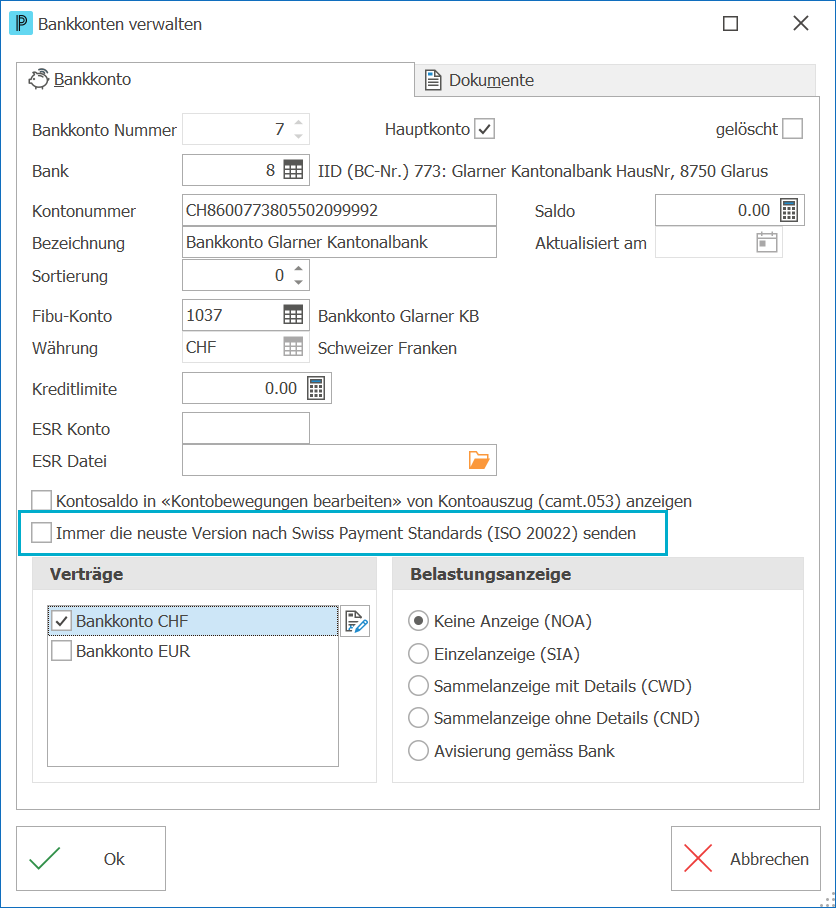Open the bank lookup table icon
This screenshot has width=836, height=908.
click(x=293, y=170)
